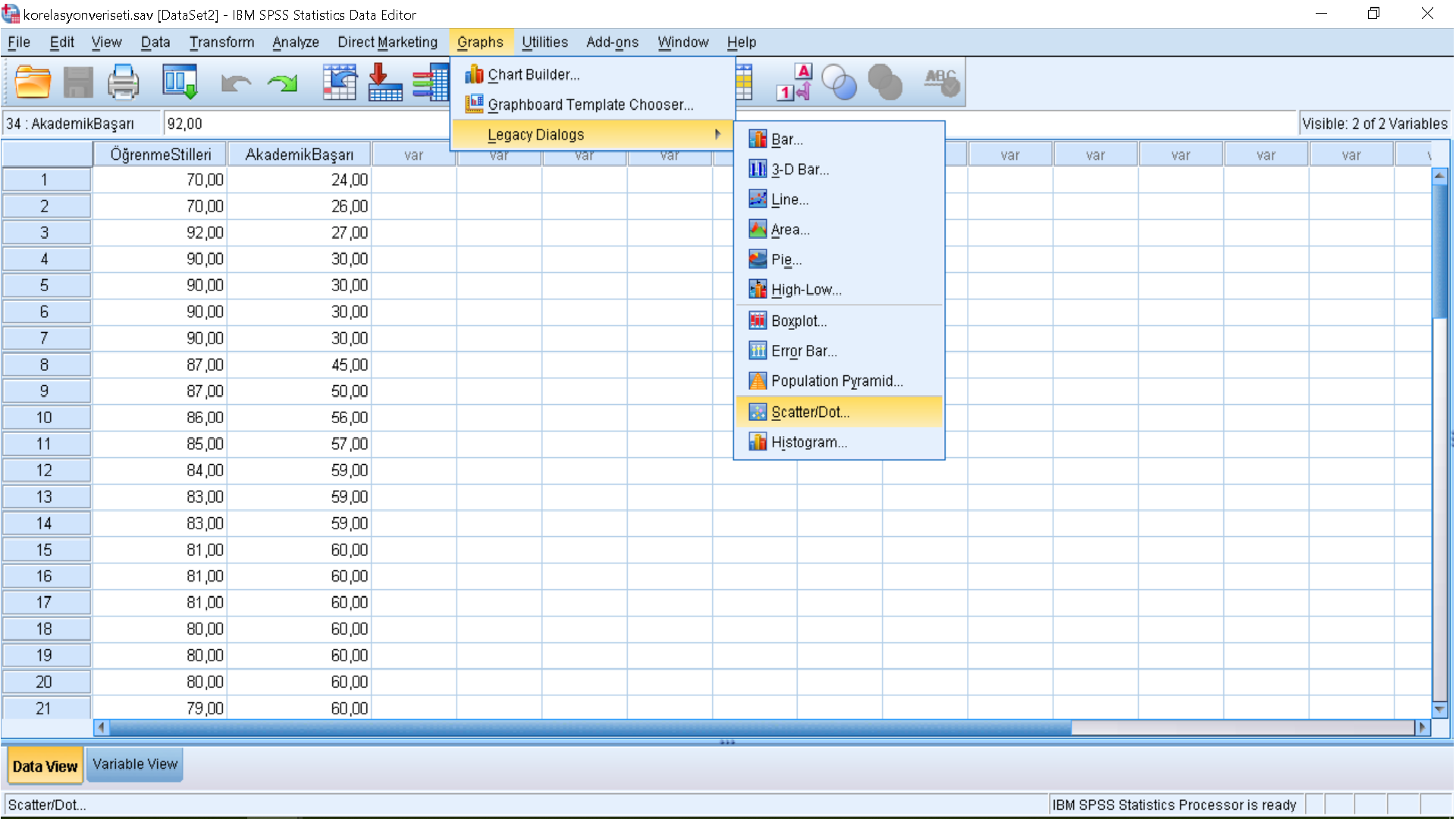
Task: Click the Show All Variables gray circles icon
Action: 885,82
